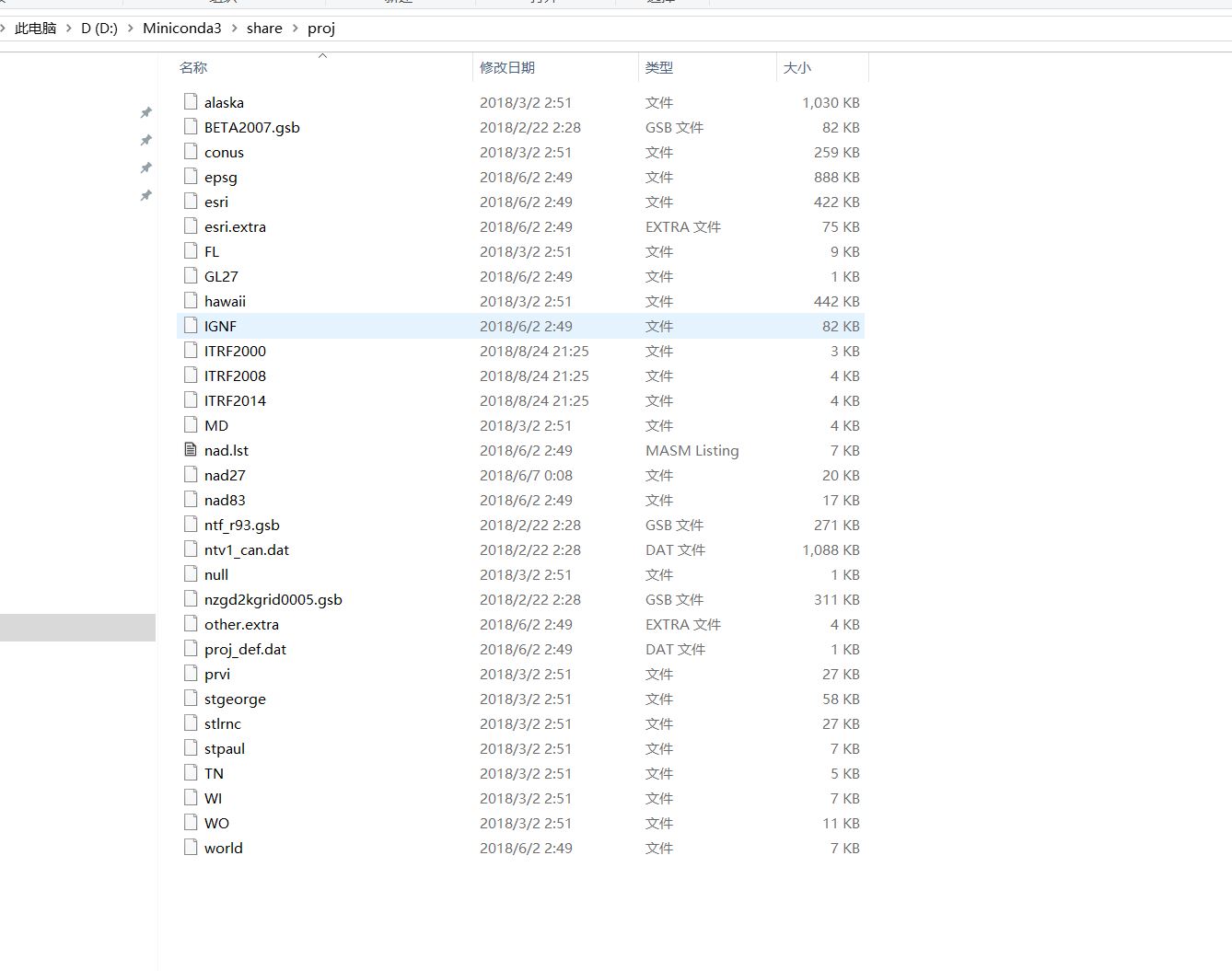Click the MASM Listing icon for nad.lst
The height and width of the screenshot is (971, 1232).
tap(191, 450)
